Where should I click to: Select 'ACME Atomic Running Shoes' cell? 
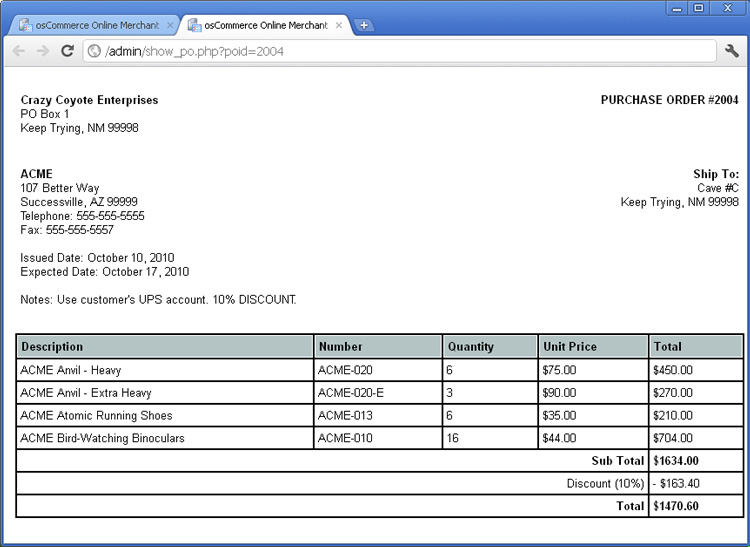(x=165, y=416)
